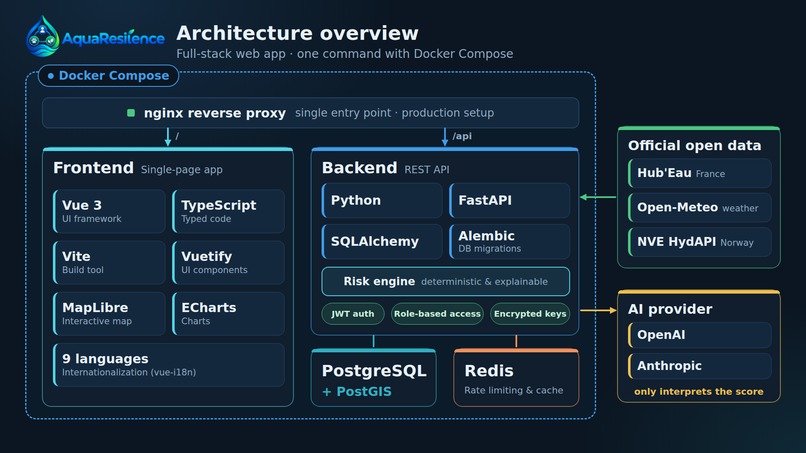This screenshot has height=453, width=806.
Task: Open the ECharts Charts card
Action: coord(228,314)
